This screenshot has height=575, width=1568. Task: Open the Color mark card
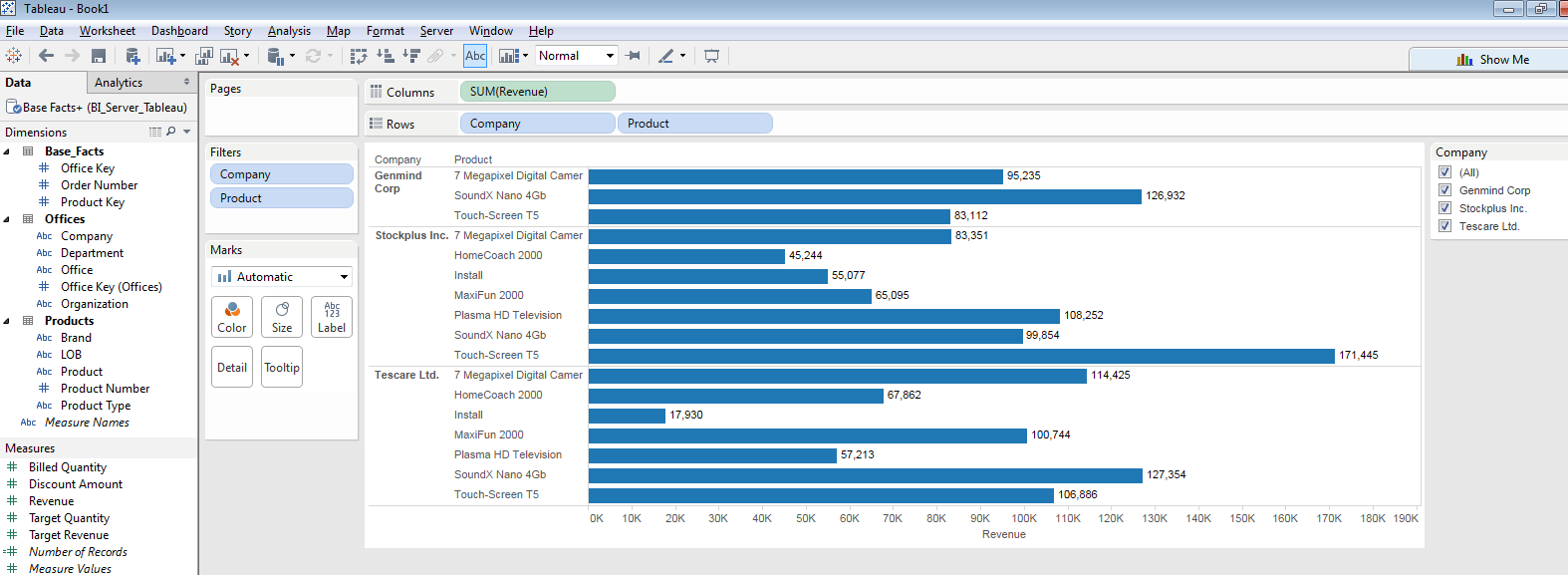pos(232,317)
